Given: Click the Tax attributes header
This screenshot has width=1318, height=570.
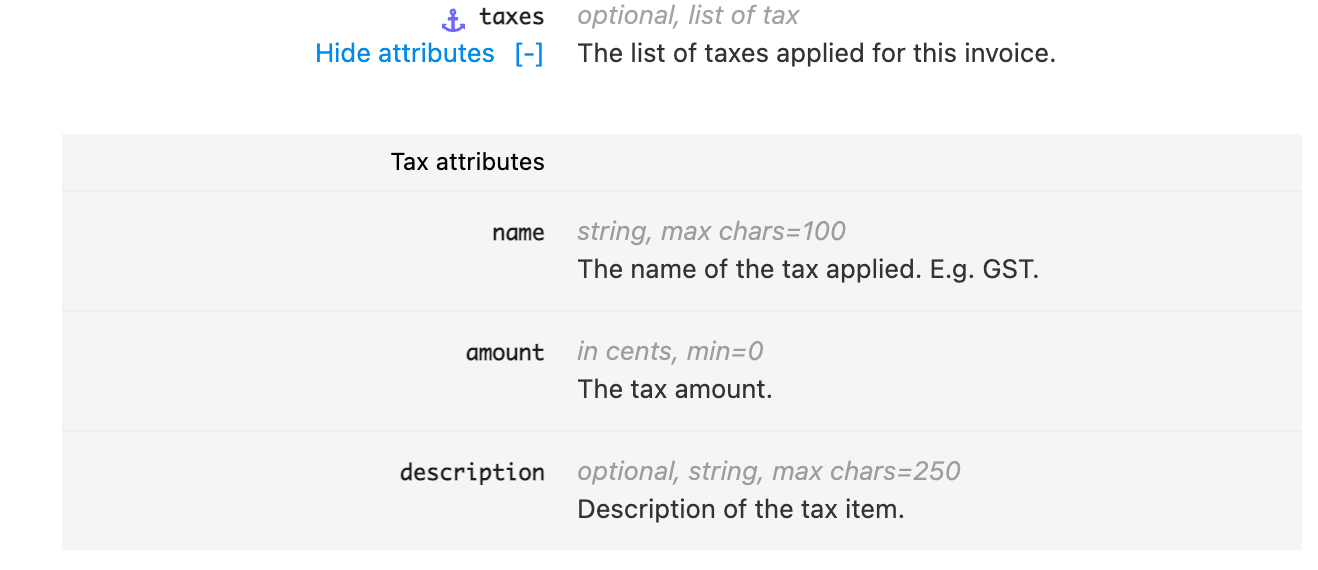Looking at the screenshot, I should click(468, 162).
